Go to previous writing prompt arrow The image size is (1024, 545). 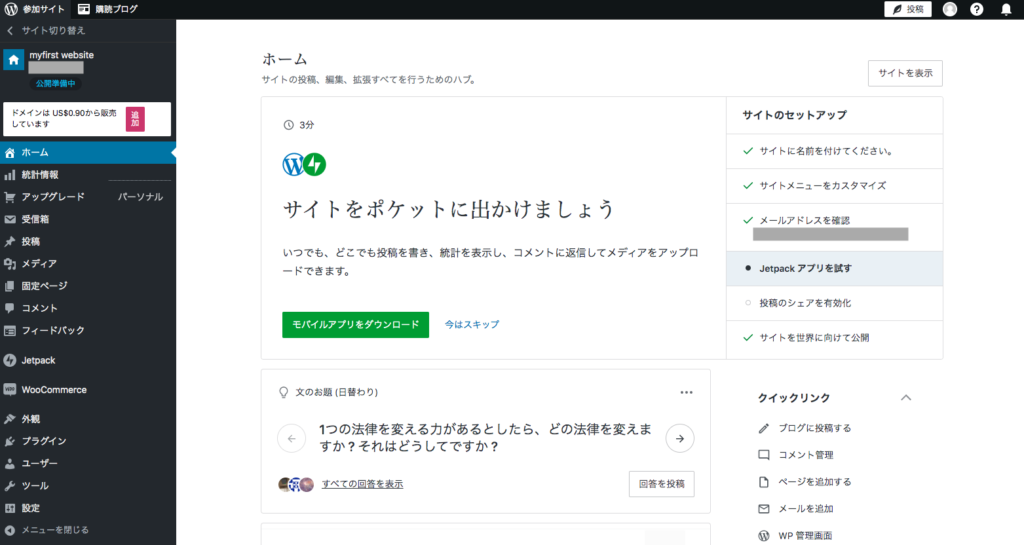tap(292, 438)
